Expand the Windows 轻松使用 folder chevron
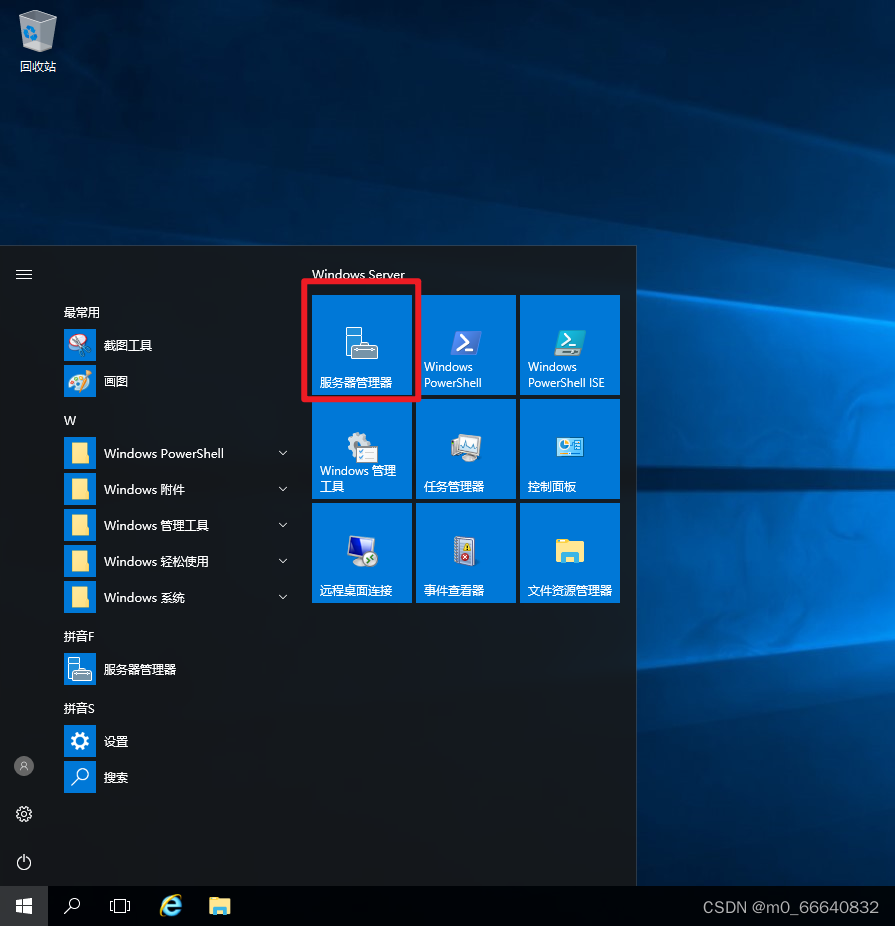This screenshot has width=895, height=926. click(x=283, y=561)
